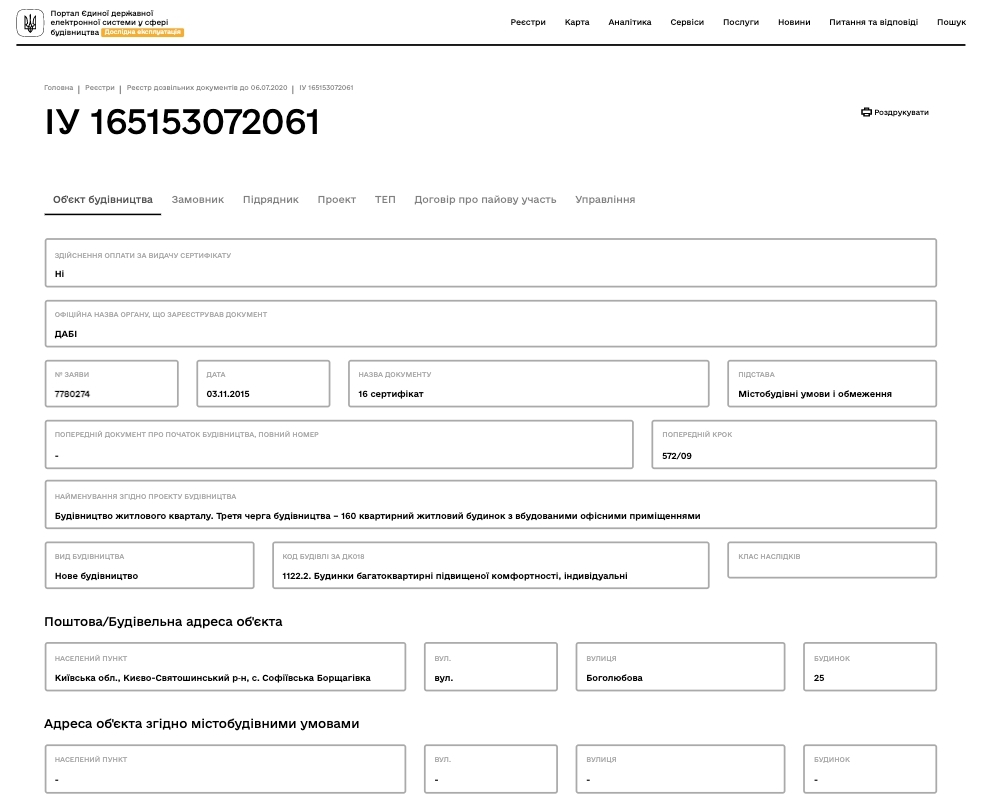This screenshot has height=797, width=981.
Task: Click the Головна breadcrumb link
Action: [59, 88]
